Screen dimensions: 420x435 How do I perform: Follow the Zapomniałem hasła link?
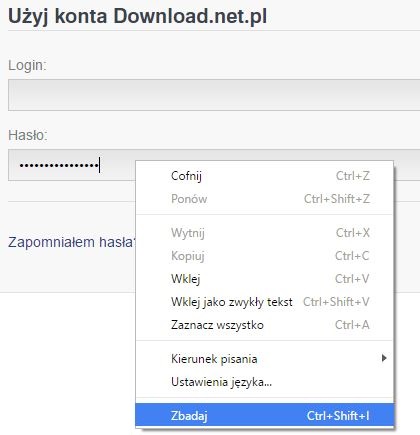coord(72,242)
